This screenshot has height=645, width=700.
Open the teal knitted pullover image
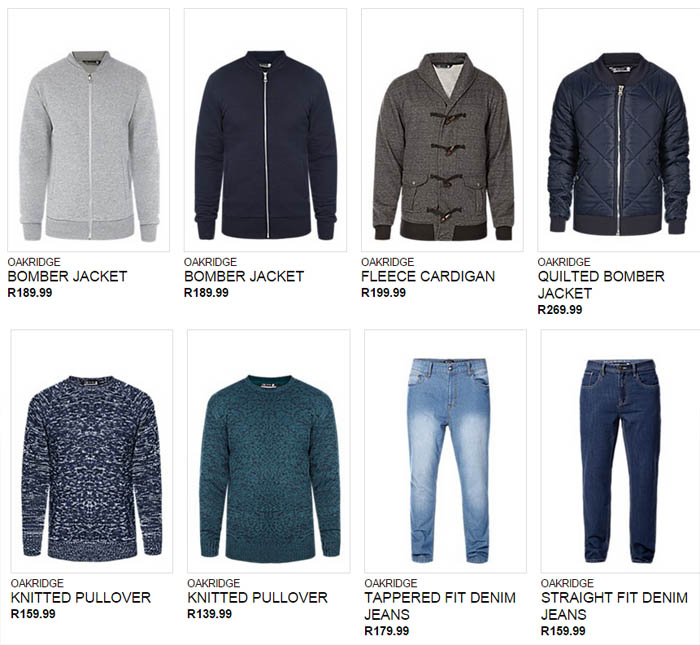click(x=268, y=451)
